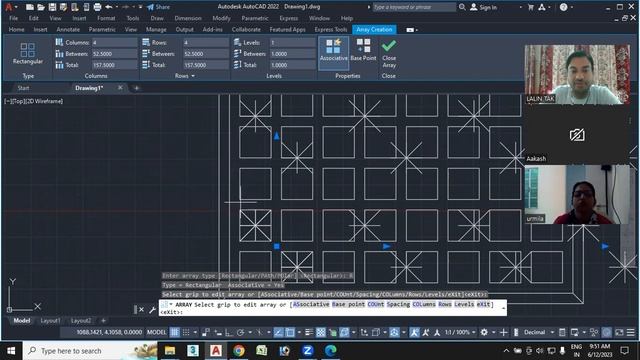The height and width of the screenshot is (360, 640).
Task: Open the Modify menu
Action: click(221, 18)
